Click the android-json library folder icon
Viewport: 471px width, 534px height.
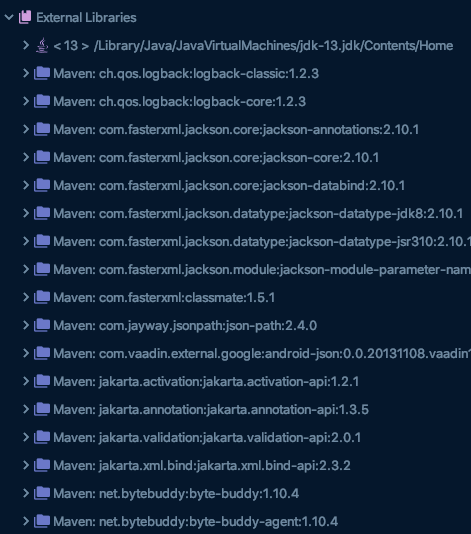42,352
